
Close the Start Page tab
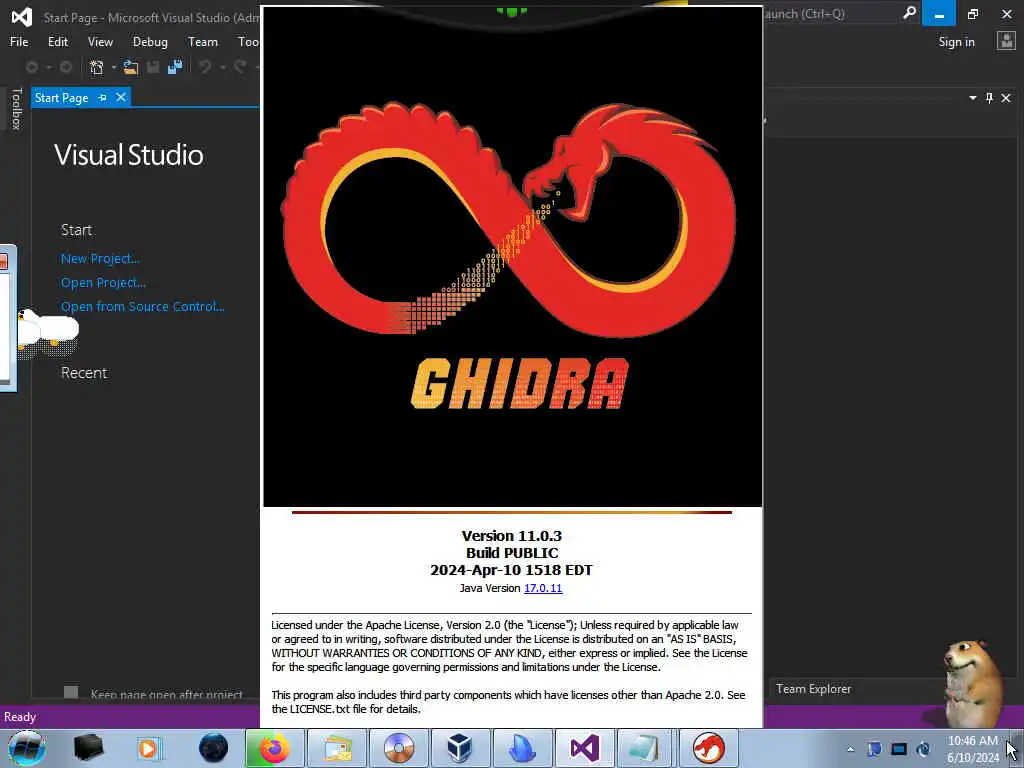click(x=121, y=97)
